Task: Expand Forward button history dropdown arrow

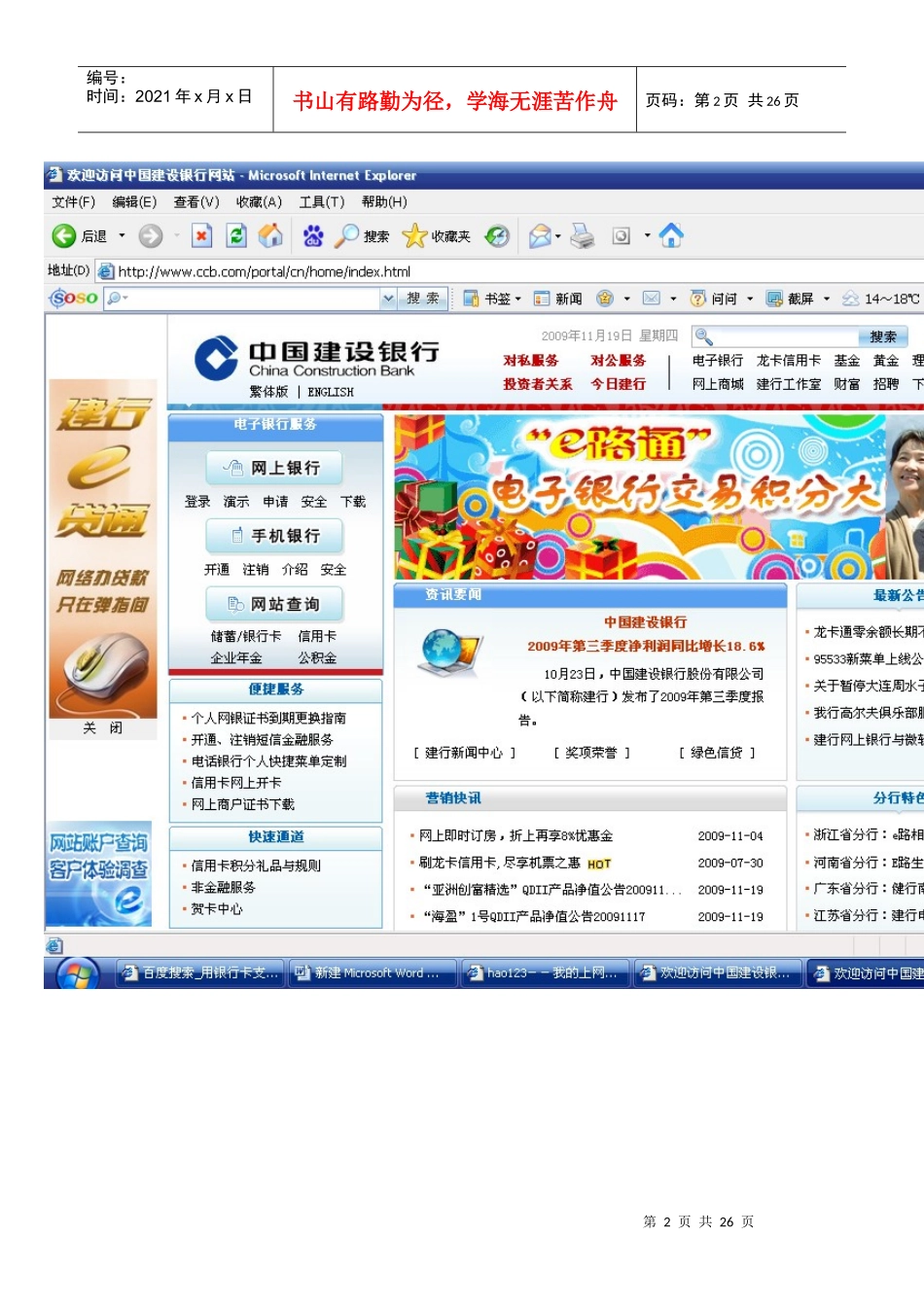Action: tap(176, 235)
